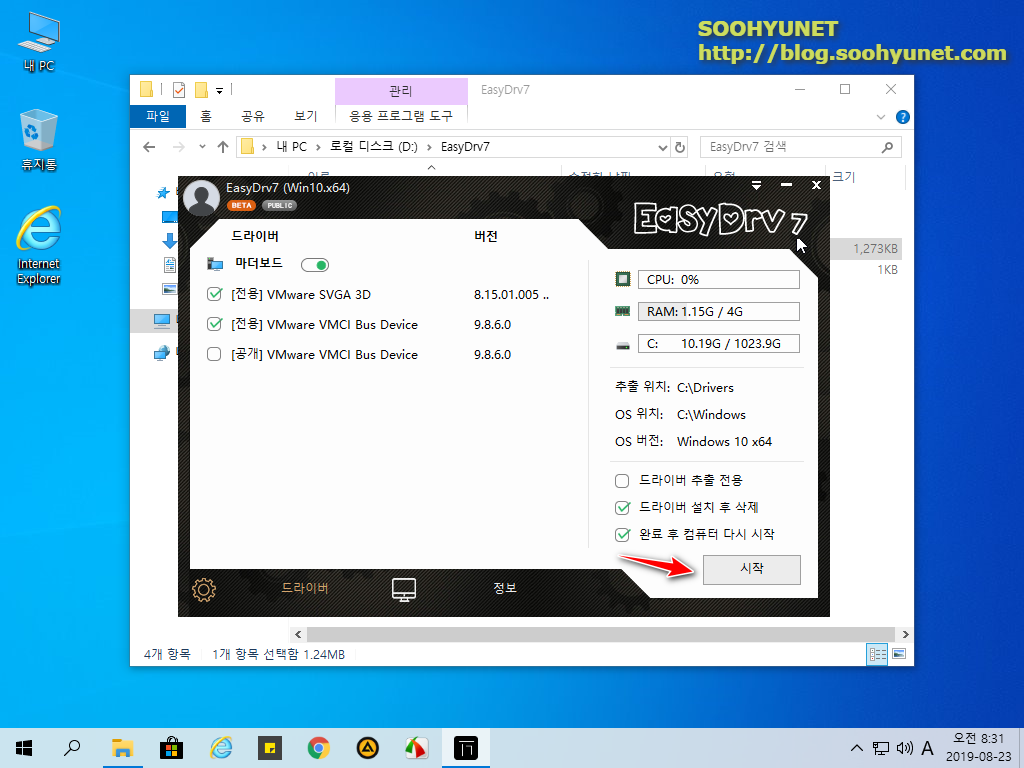Image resolution: width=1024 pixels, height=768 pixels.
Task: Expand the Explorer ribbon chevron
Action: (880, 118)
